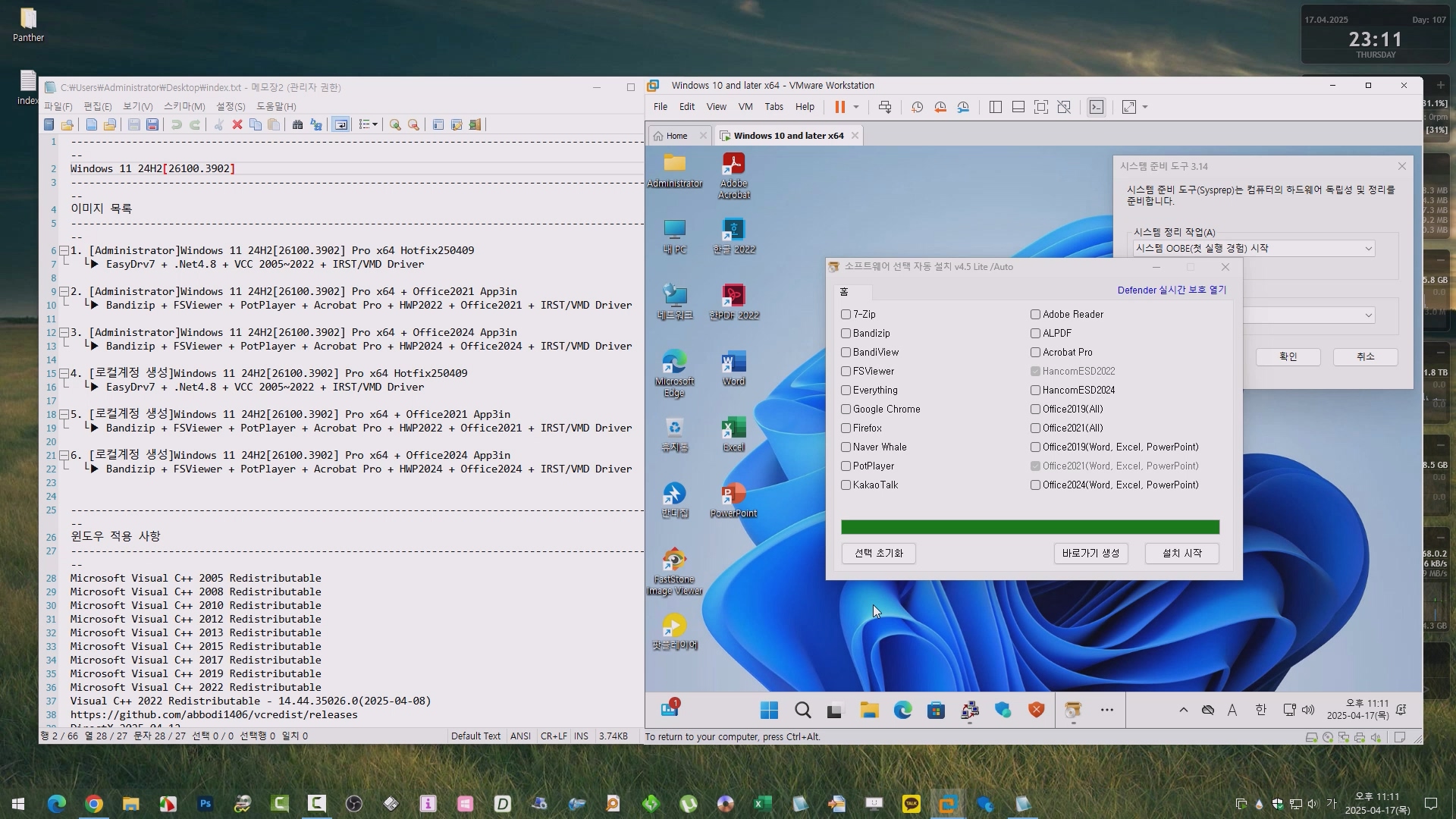Click VMware enter full screen icon
The width and height of the screenshot is (1456, 819).
(x=1041, y=107)
